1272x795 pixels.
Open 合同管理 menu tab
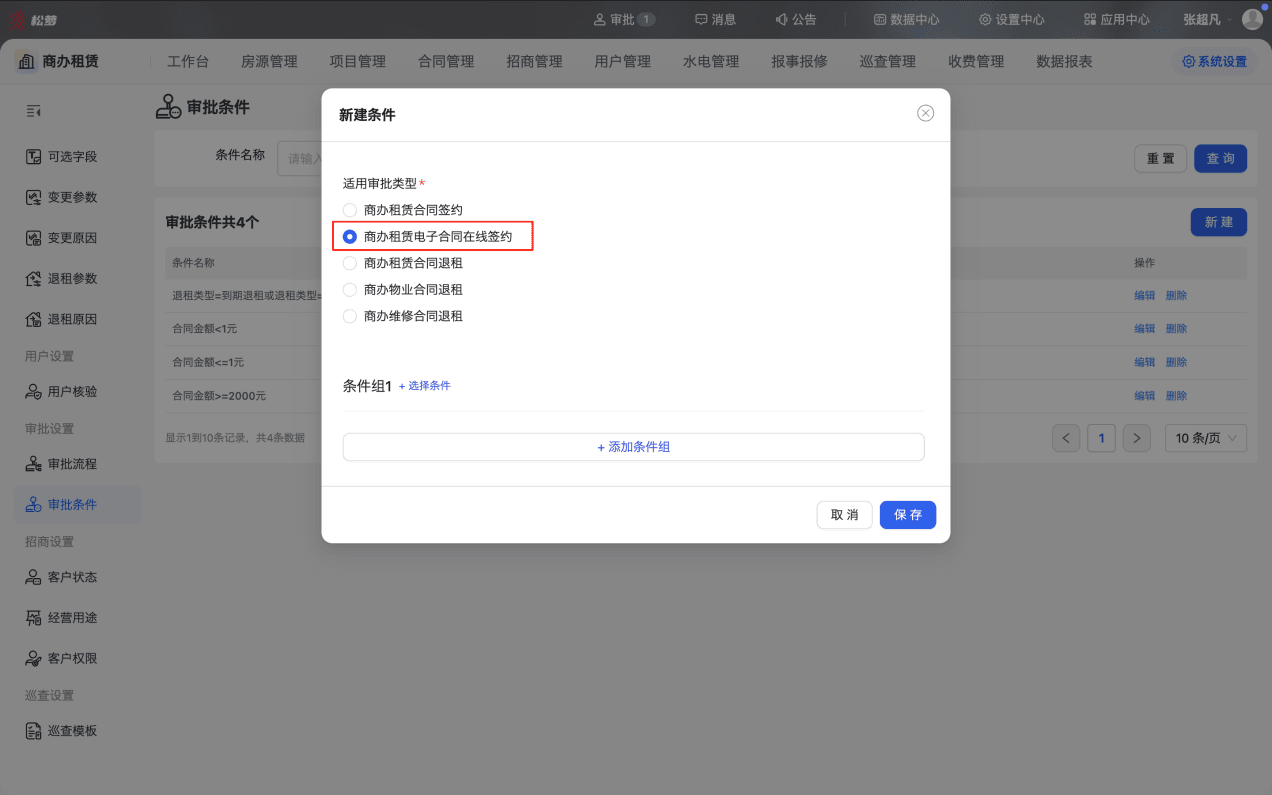[446, 62]
